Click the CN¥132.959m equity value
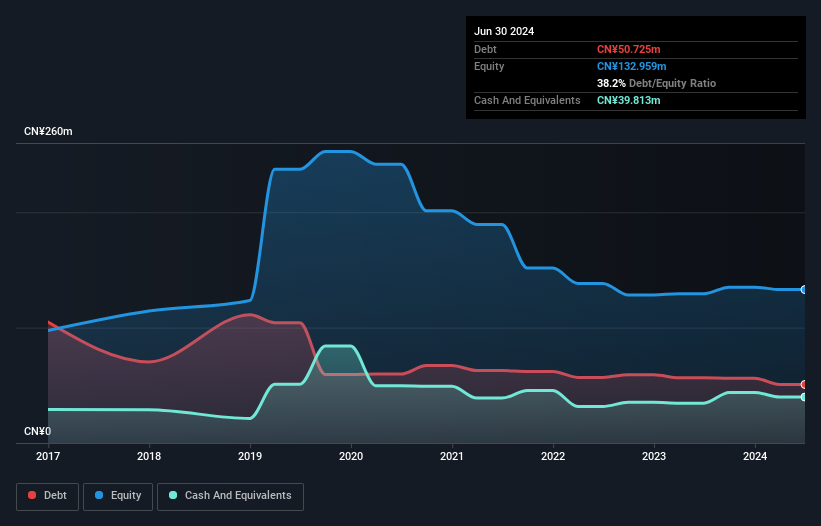 coord(631,66)
